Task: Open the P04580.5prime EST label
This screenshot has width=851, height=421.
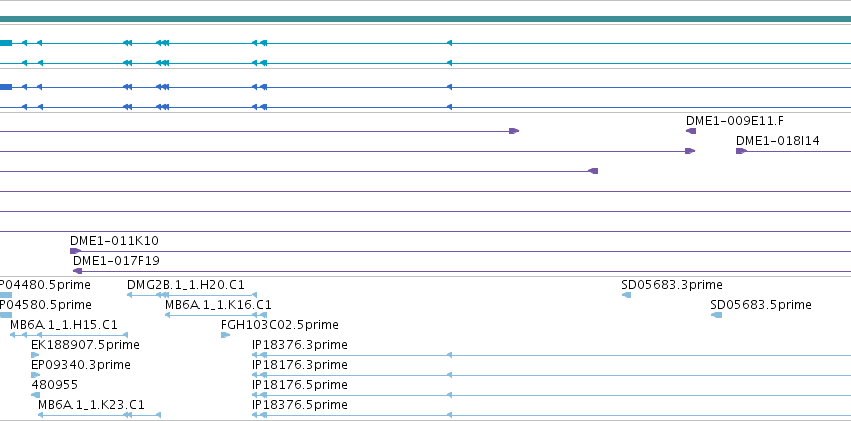Action: pyautogui.click(x=45, y=305)
